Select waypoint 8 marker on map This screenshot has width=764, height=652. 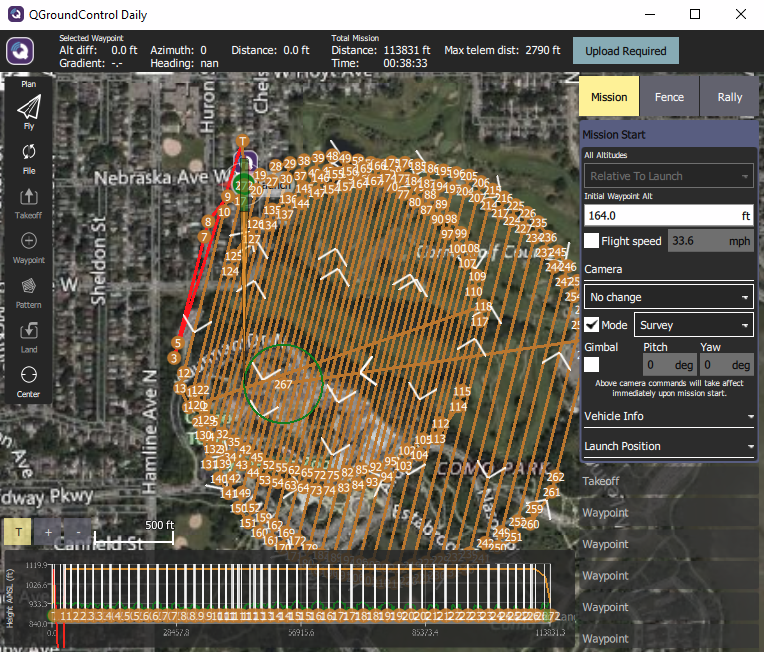[x=208, y=222]
